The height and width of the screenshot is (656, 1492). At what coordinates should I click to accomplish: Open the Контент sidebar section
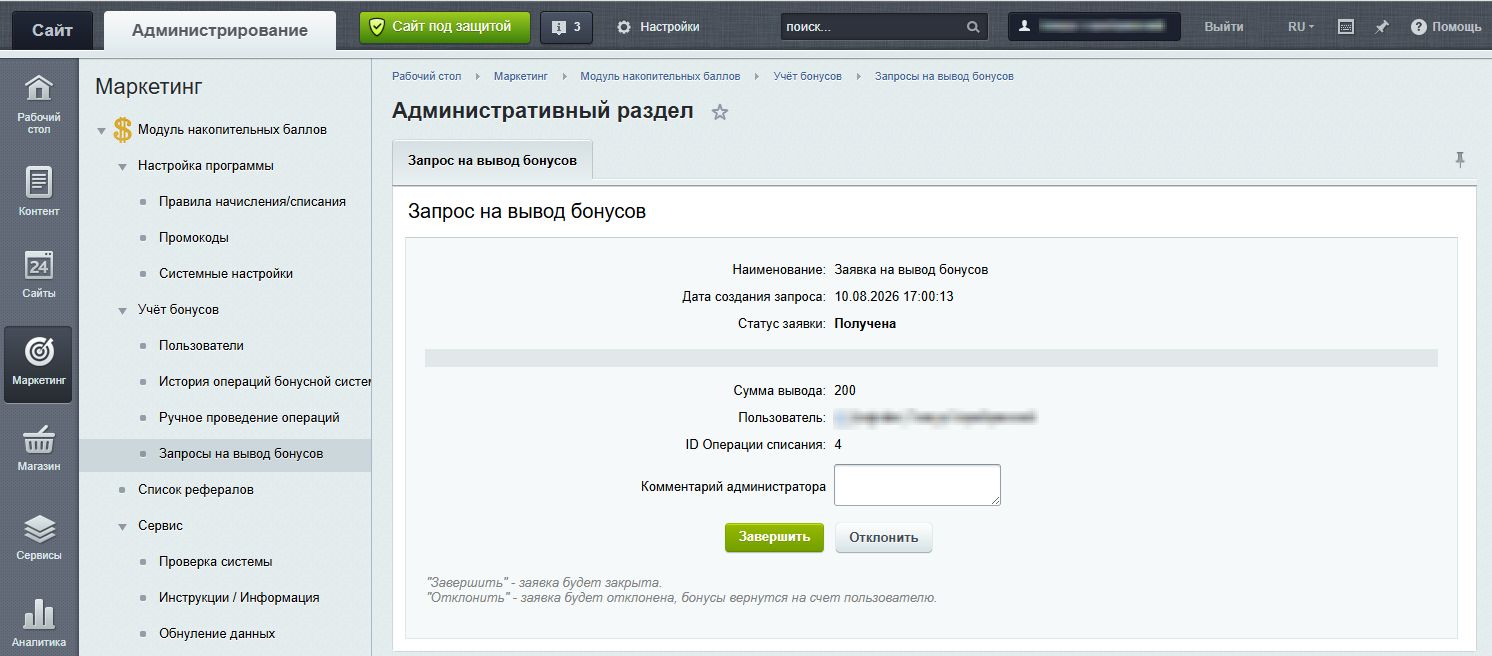[x=38, y=191]
